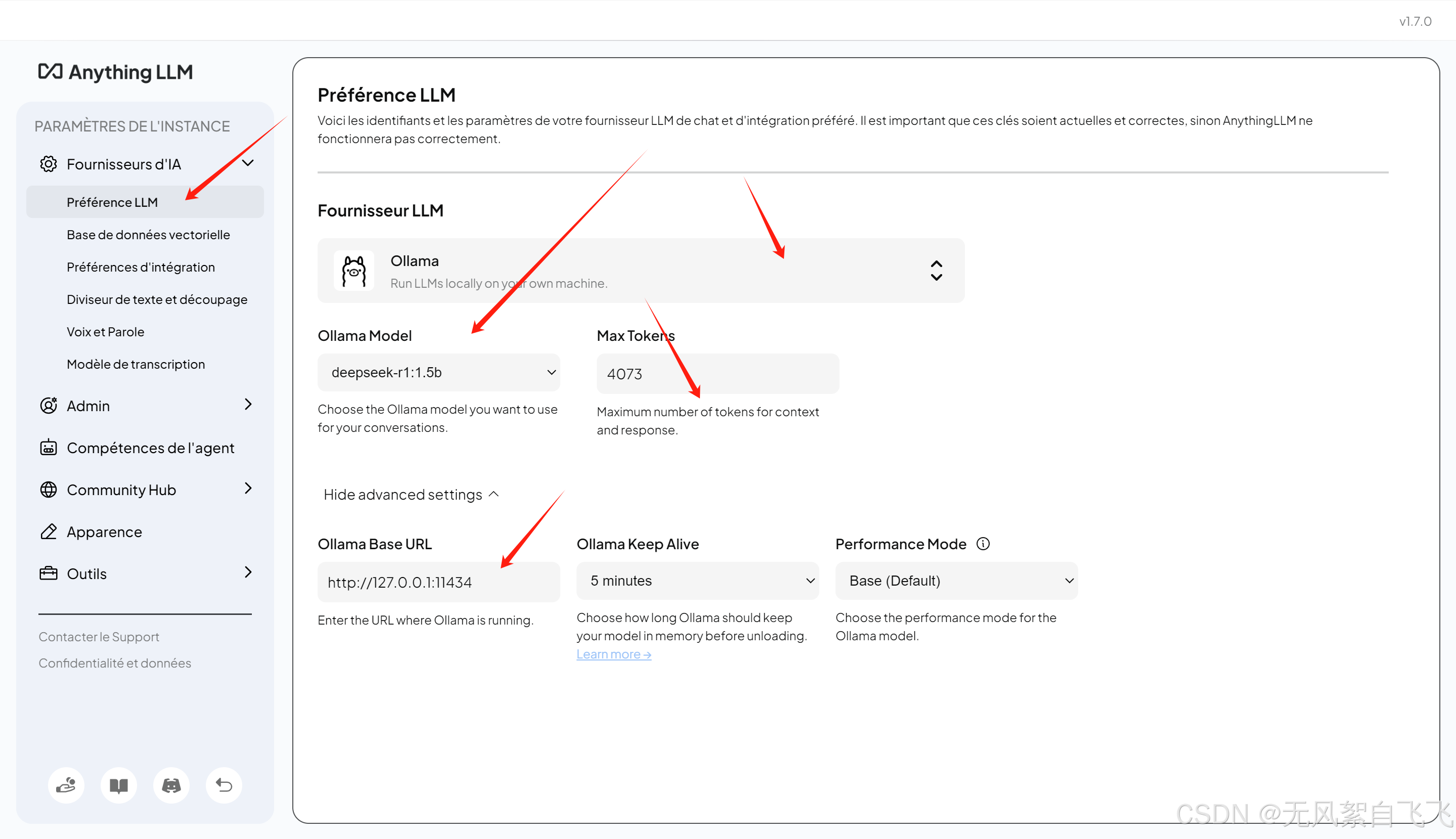The height and width of the screenshot is (839, 1456).
Task: Open the Performance Mode dropdown
Action: [x=956, y=580]
